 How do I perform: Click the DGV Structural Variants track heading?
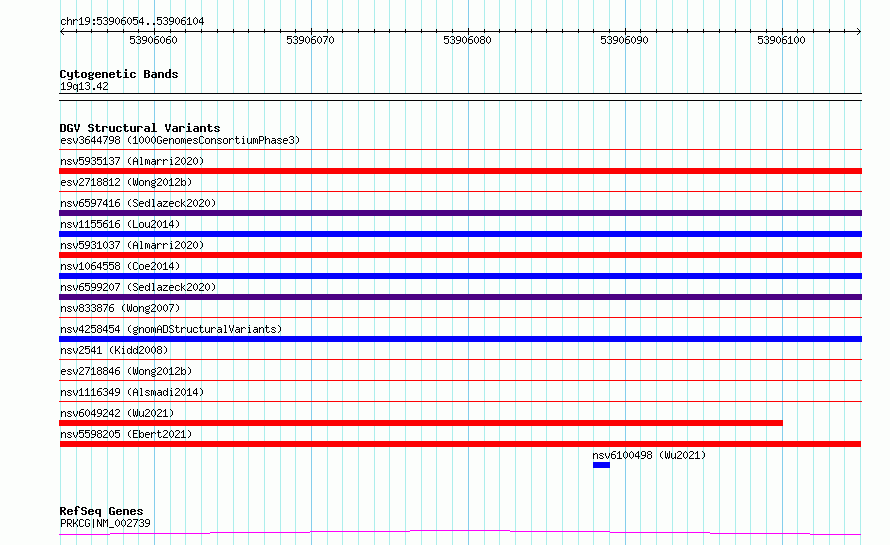point(140,128)
